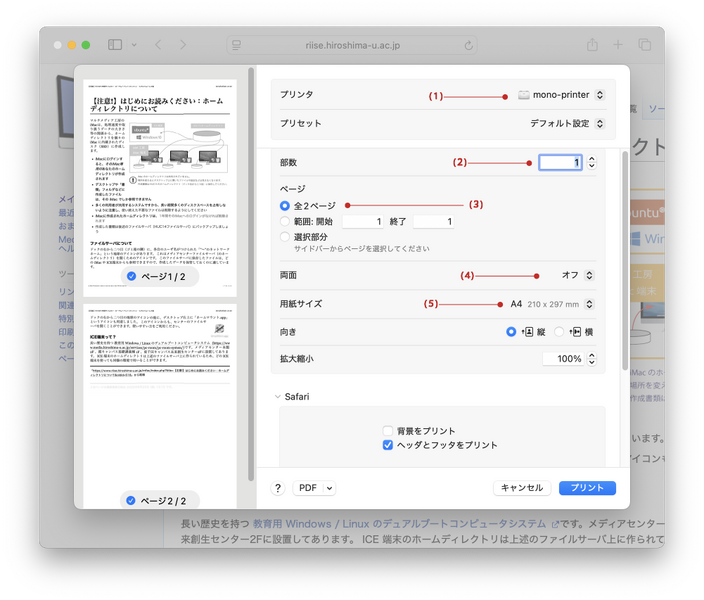
Task: Enable the 背景をプリント checkbox
Action: 388,430
